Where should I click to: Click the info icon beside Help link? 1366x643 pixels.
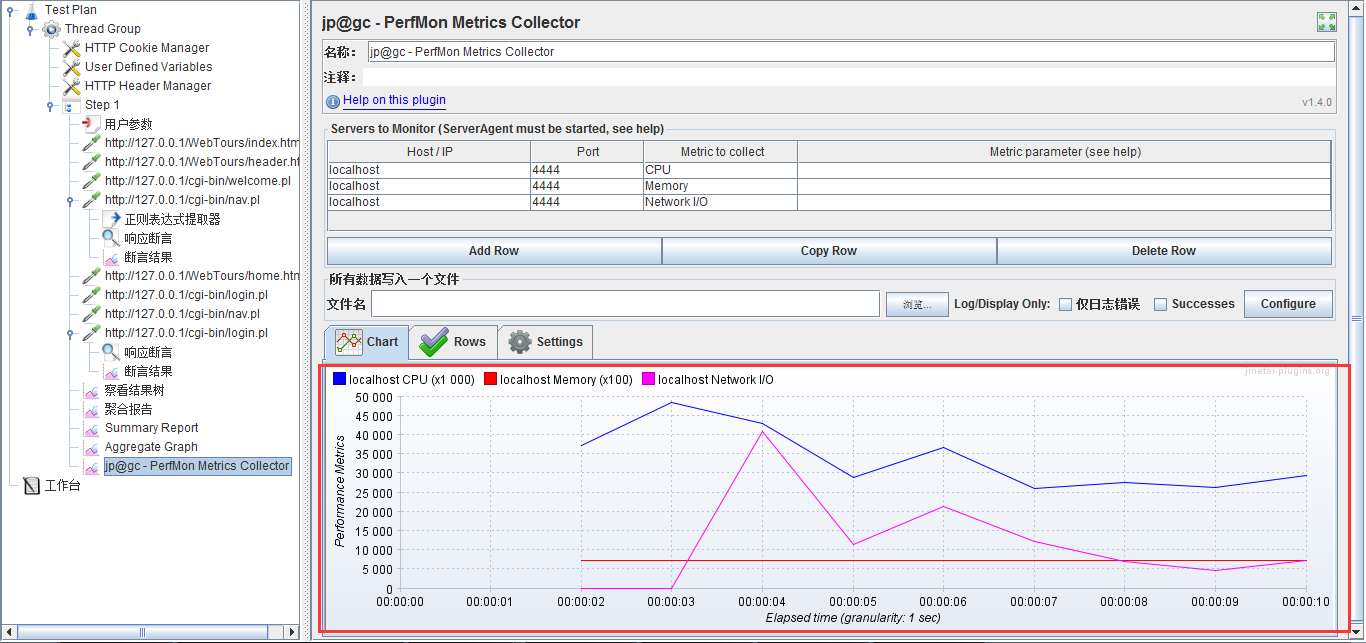[x=333, y=102]
